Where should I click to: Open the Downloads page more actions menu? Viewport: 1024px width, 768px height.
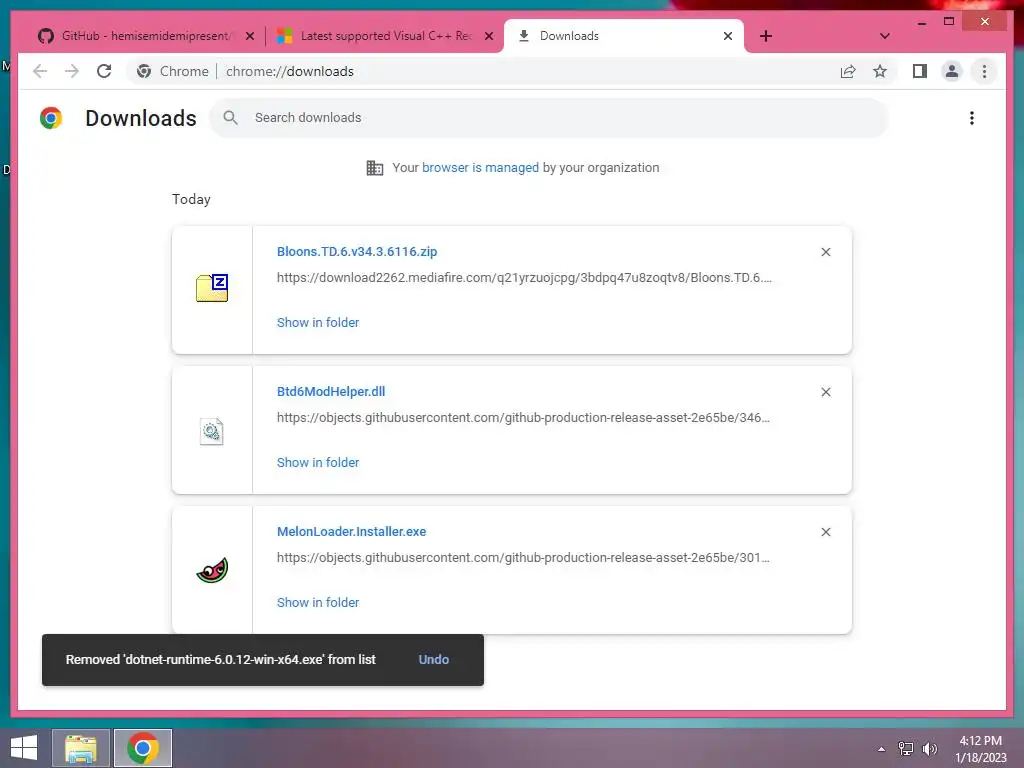click(972, 118)
